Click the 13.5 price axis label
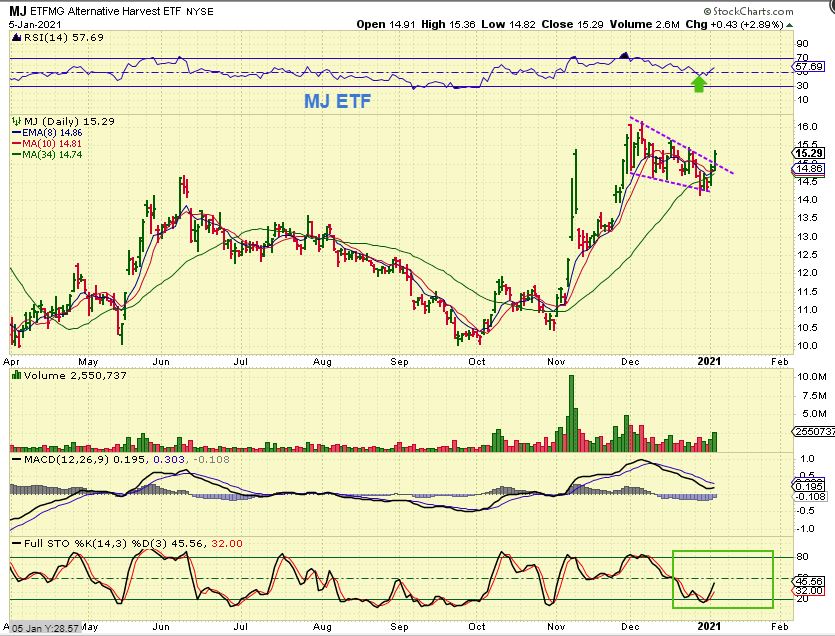The width and height of the screenshot is (835, 636). pos(807,218)
